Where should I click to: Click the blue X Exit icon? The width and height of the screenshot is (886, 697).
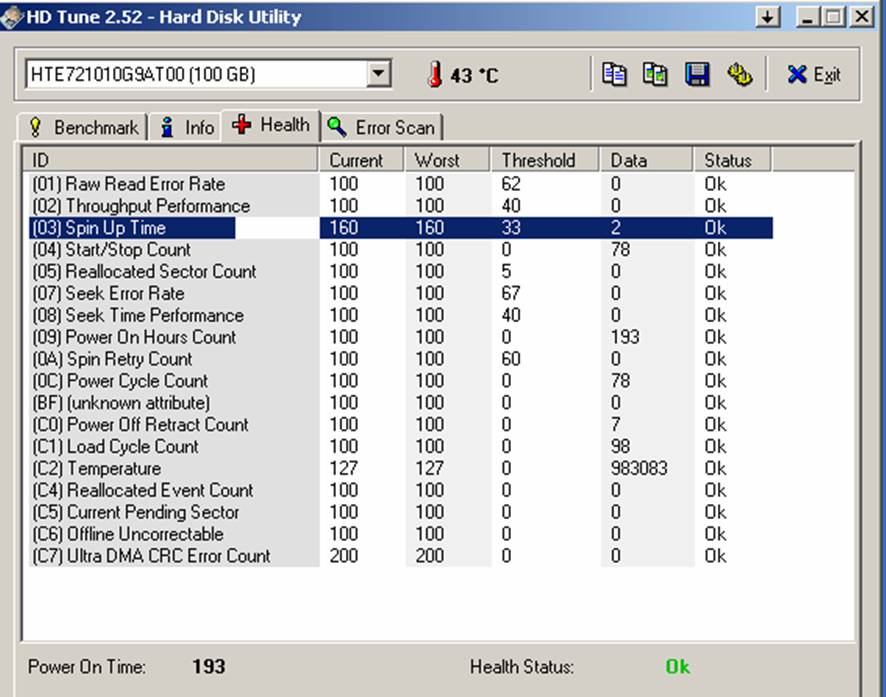point(797,75)
